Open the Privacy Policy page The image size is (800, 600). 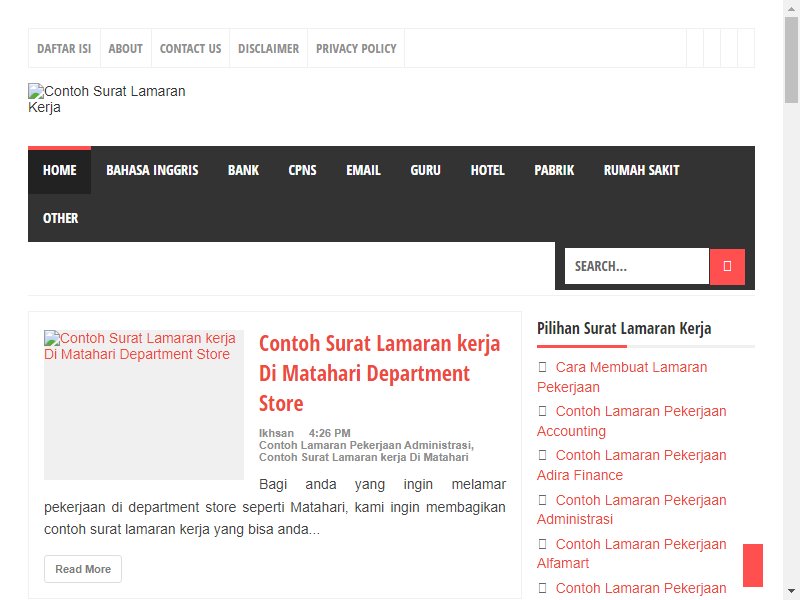click(356, 48)
